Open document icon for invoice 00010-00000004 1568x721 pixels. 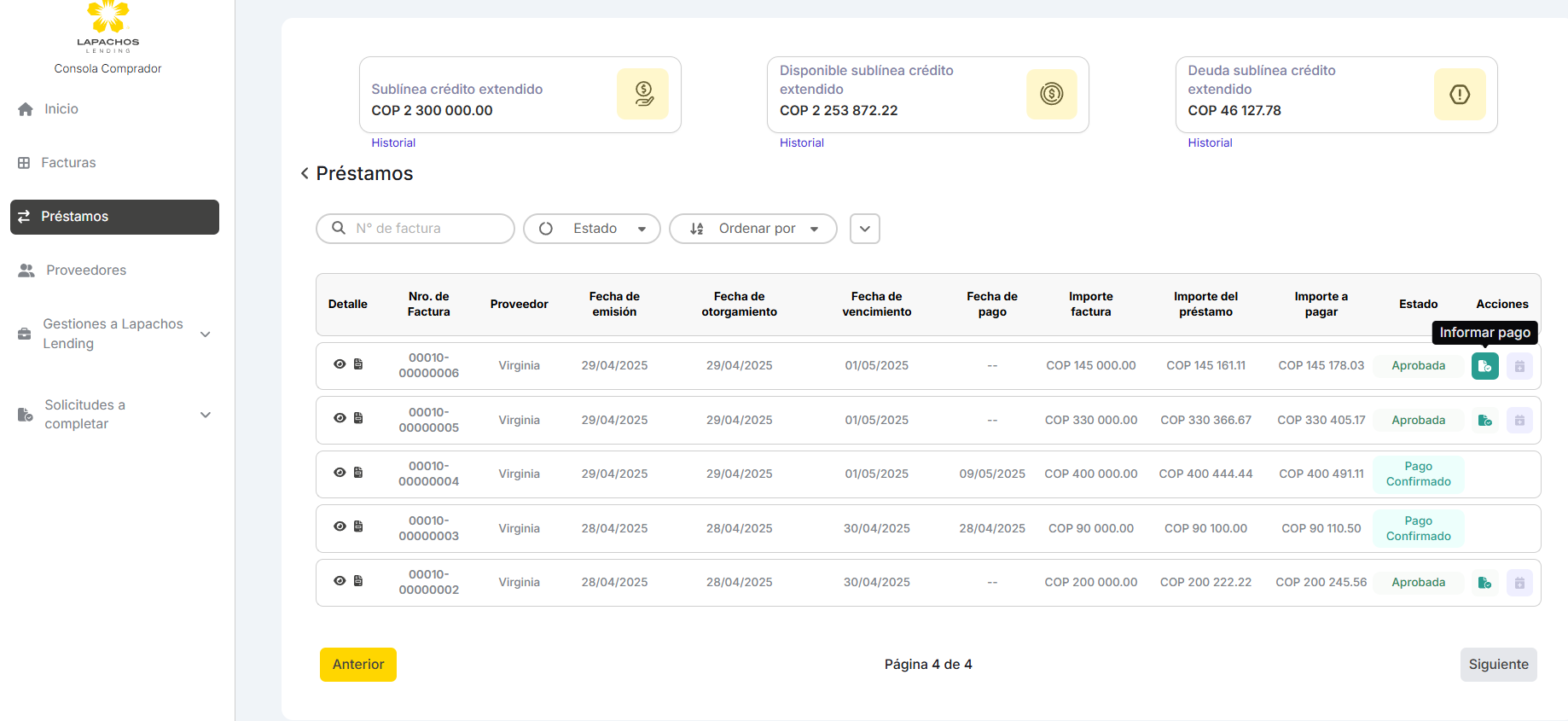[x=358, y=473]
